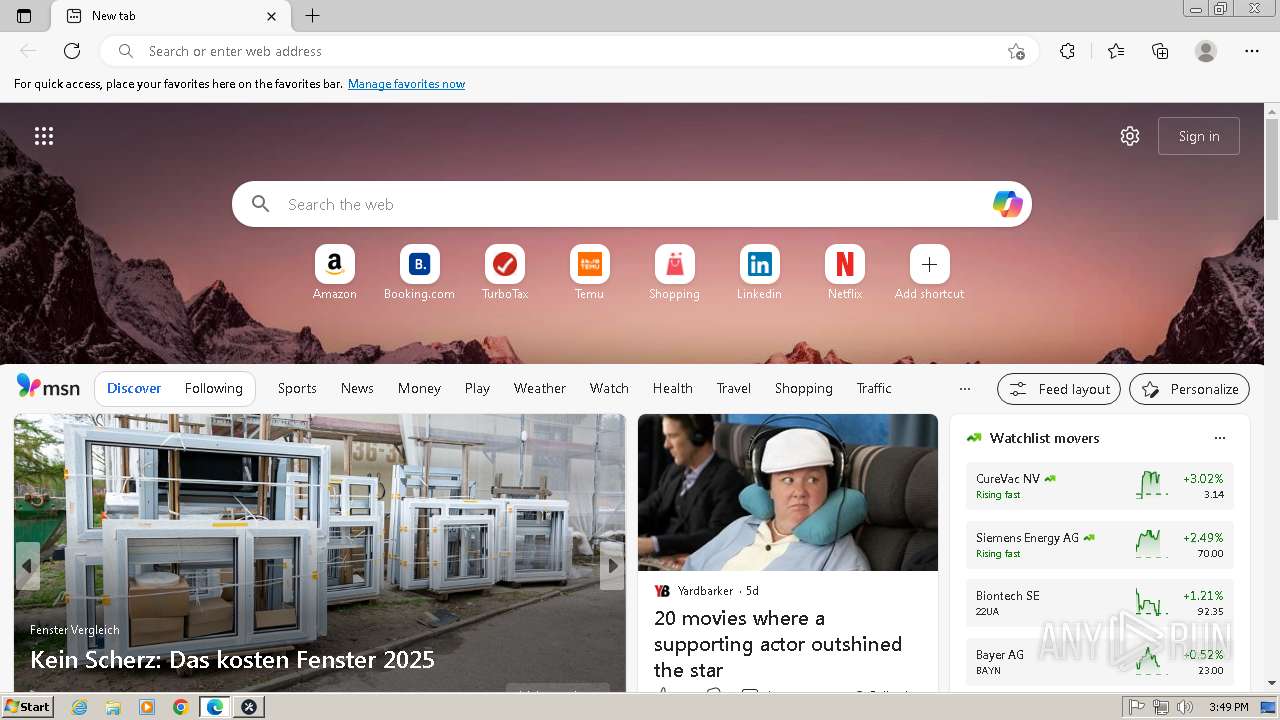The height and width of the screenshot is (720, 1280).
Task: Add this page to favorites star icon
Action: click(1017, 51)
